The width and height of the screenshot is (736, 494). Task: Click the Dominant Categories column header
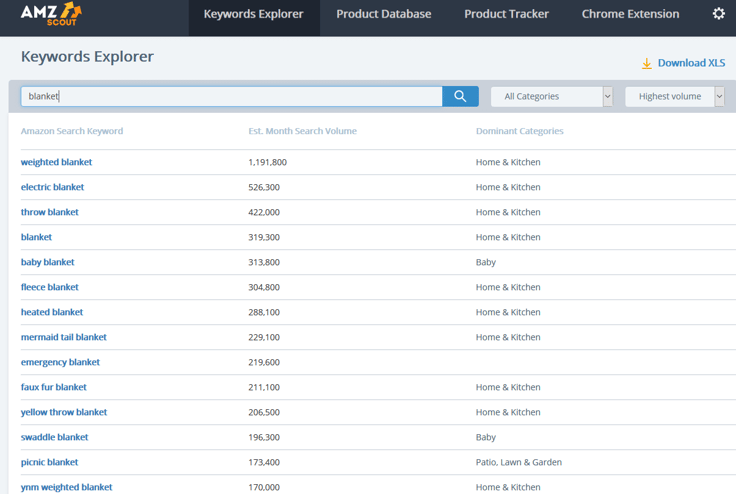(520, 131)
